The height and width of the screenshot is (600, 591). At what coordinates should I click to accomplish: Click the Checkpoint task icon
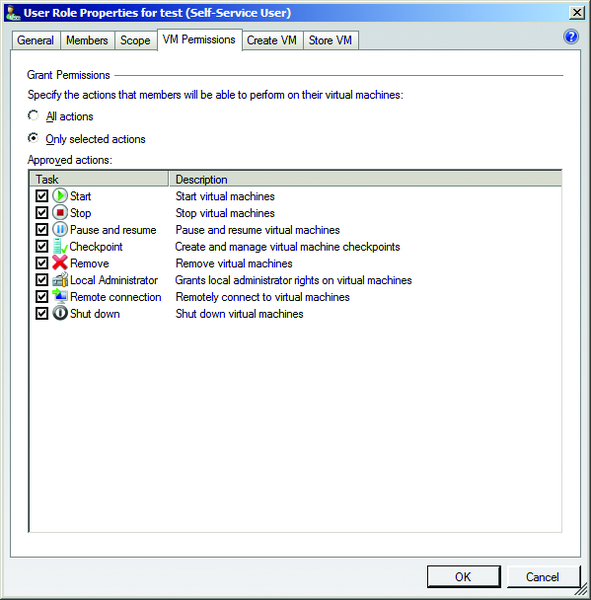pyautogui.click(x=60, y=246)
